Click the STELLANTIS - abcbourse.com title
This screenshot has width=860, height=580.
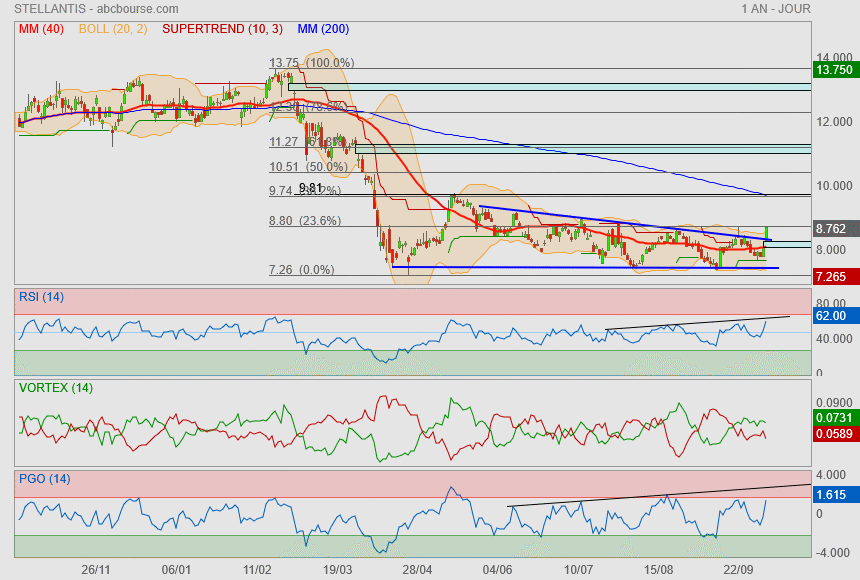[x=92, y=9]
